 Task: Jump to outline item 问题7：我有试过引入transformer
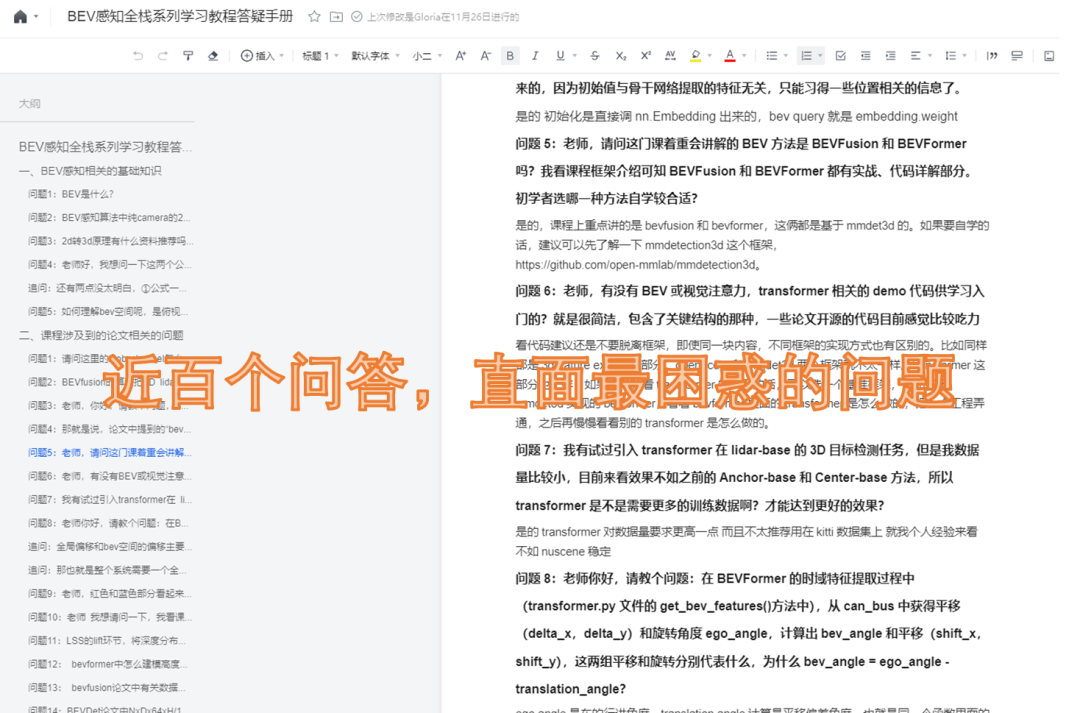[x=110, y=499]
